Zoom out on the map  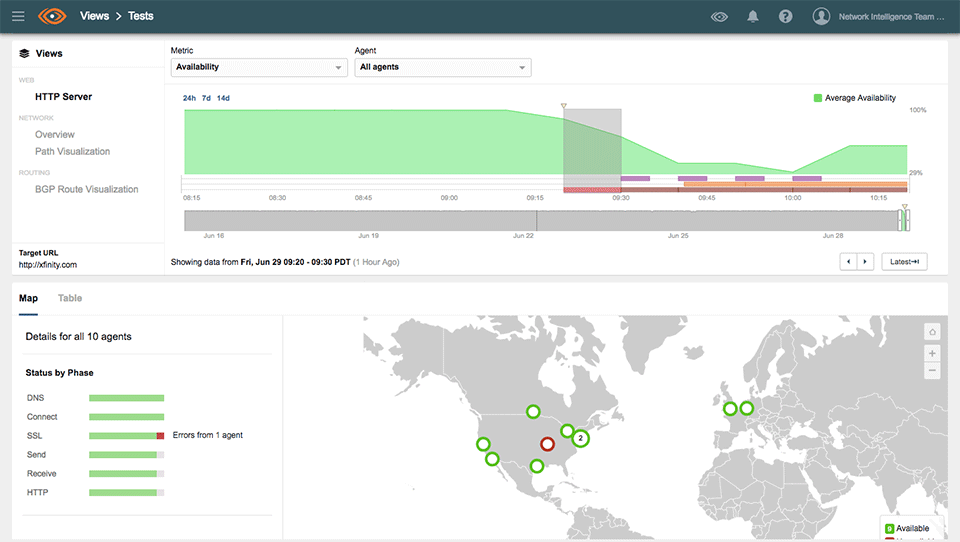932,371
